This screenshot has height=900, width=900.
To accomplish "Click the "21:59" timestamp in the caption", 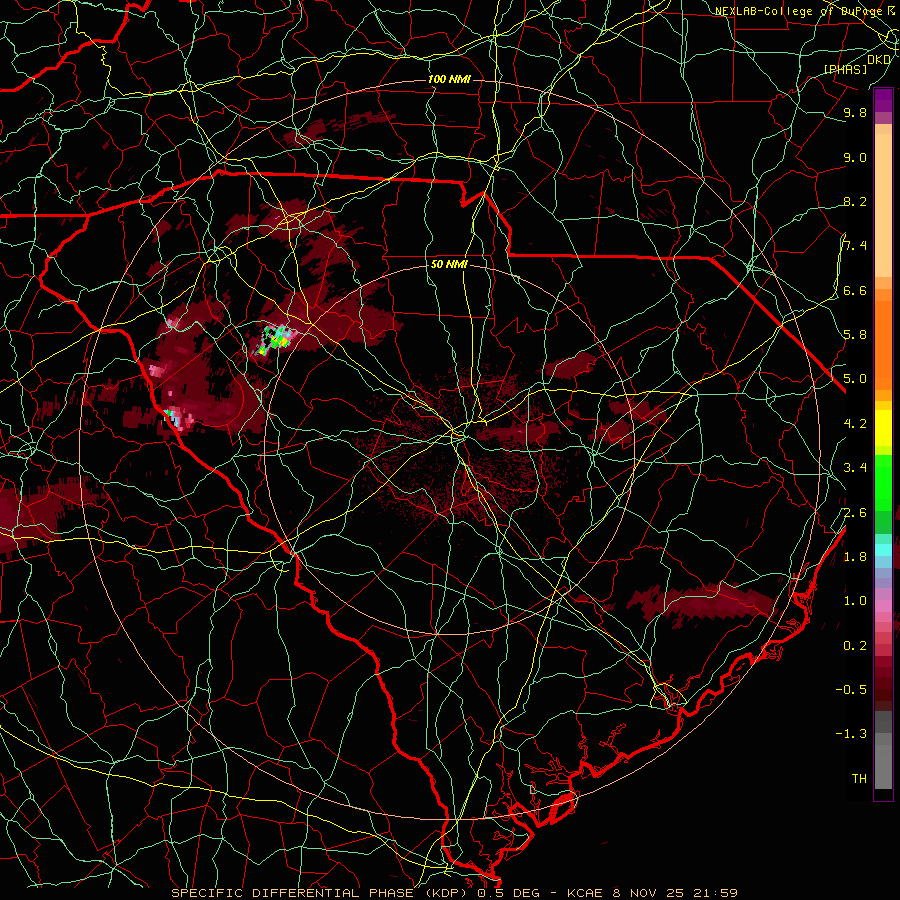I will [x=716, y=893].
